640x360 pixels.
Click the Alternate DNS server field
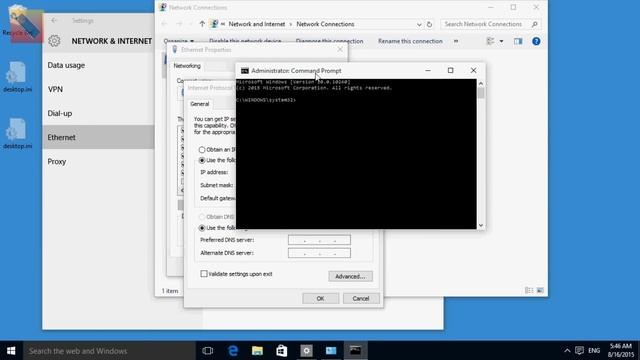(319, 253)
